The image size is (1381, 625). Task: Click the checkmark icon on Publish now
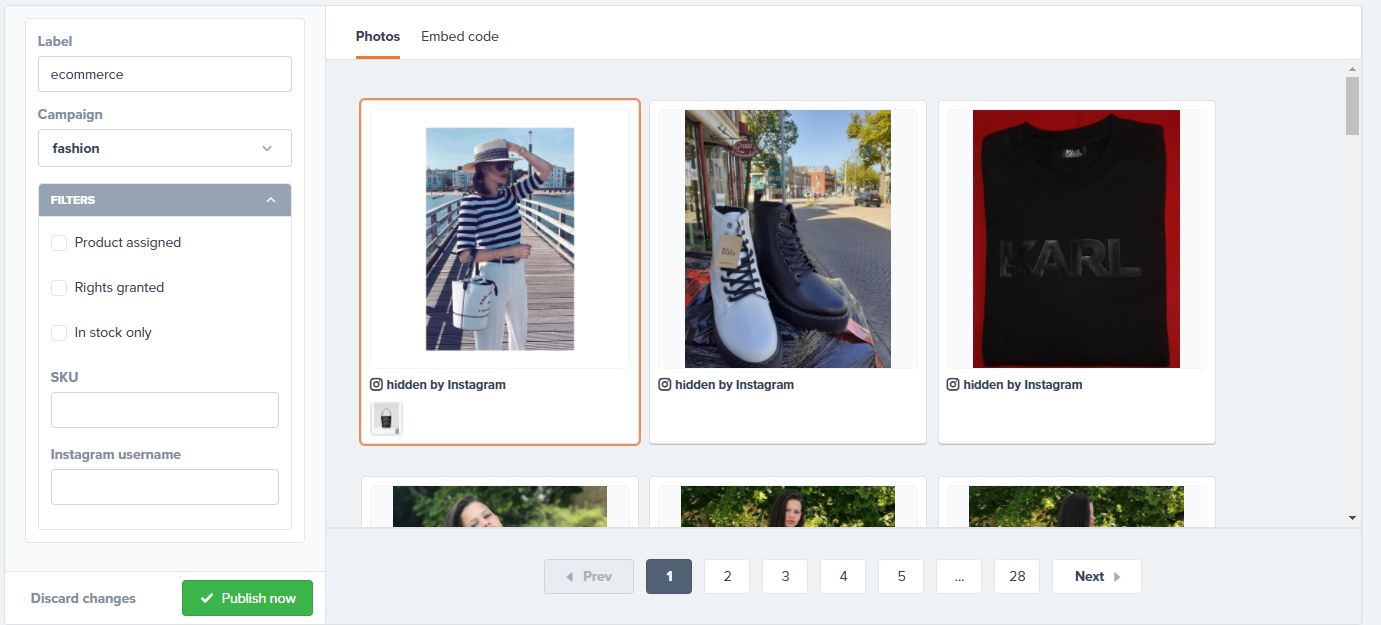(207, 598)
